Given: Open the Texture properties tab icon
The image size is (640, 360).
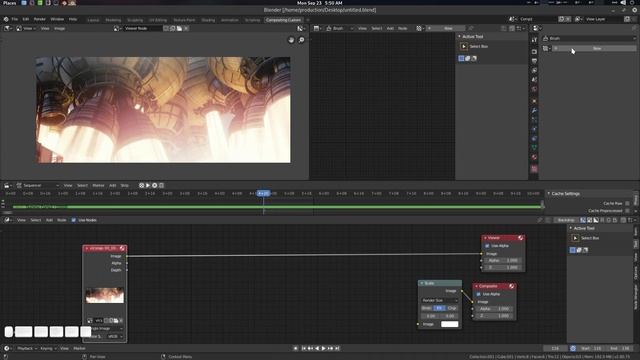Looking at the screenshot, I should tap(534, 169).
